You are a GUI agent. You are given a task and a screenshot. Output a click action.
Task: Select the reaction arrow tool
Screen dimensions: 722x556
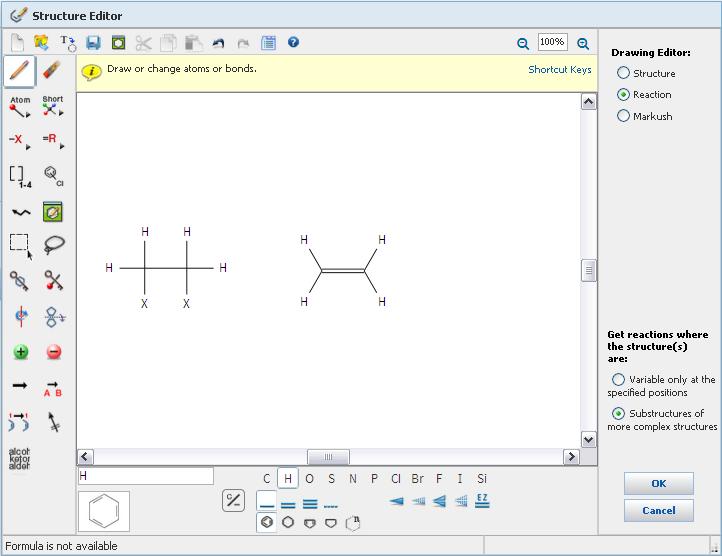click(20, 386)
